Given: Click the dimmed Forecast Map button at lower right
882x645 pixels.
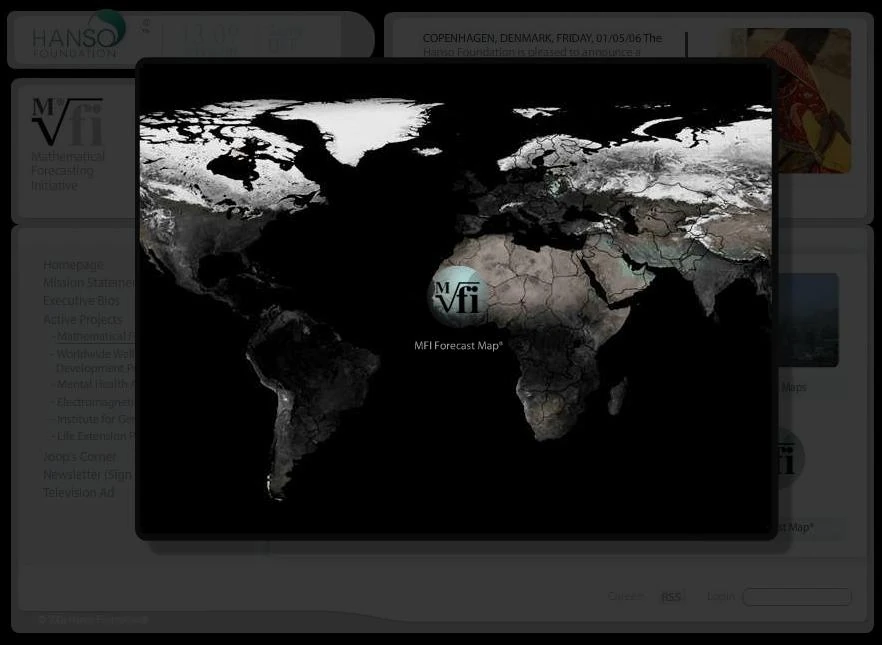Looking at the screenshot, I should pos(812,528).
